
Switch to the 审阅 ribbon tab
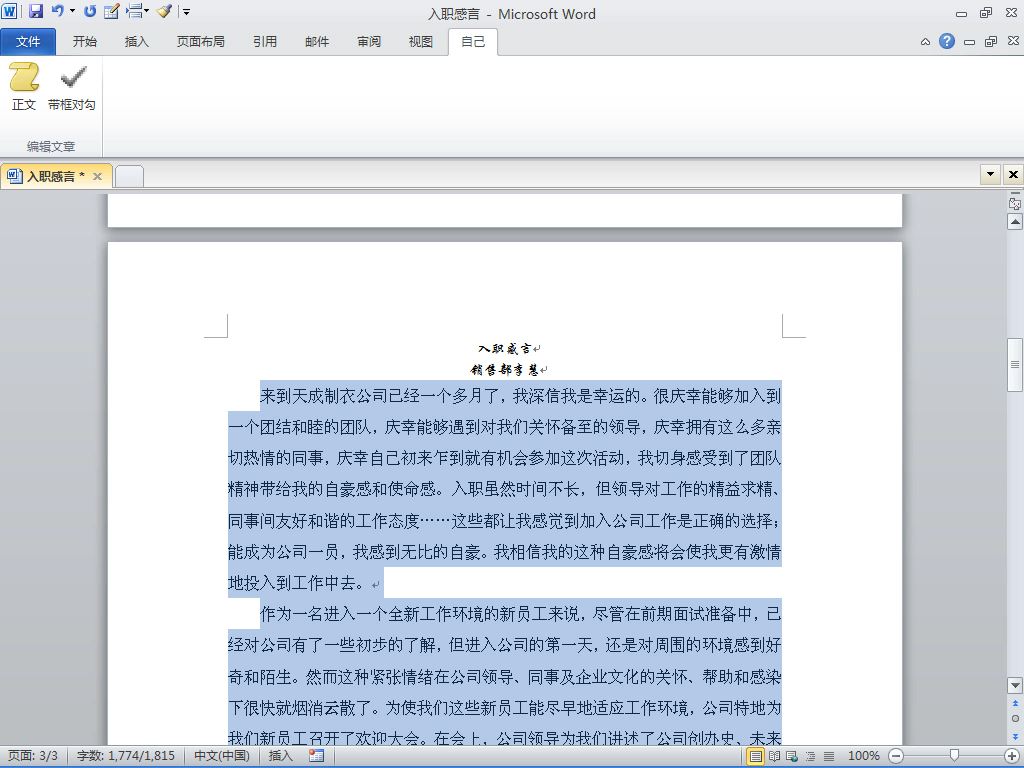(369, 42)
